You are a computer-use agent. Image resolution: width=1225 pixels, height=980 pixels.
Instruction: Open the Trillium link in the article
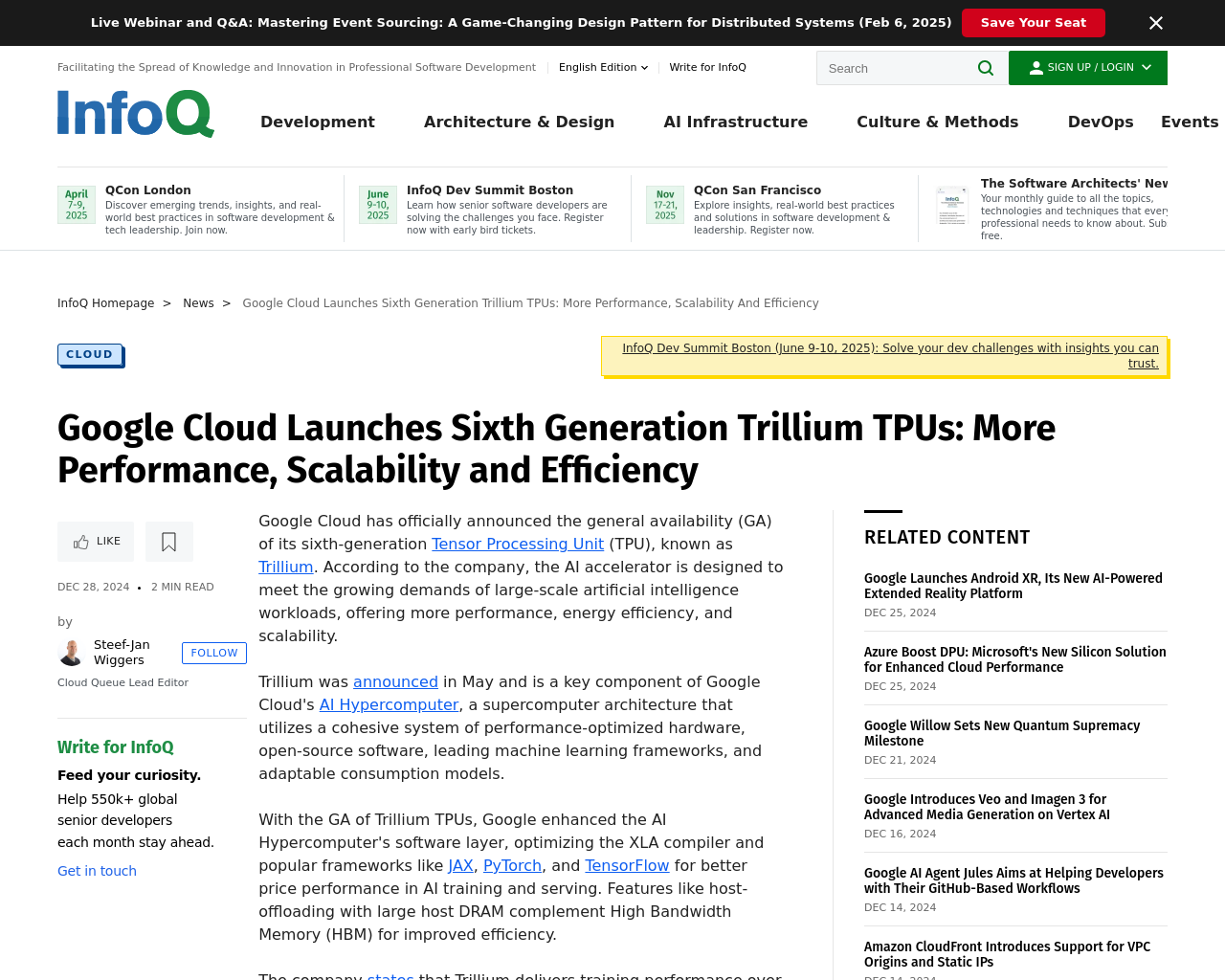tap(286, 567)
